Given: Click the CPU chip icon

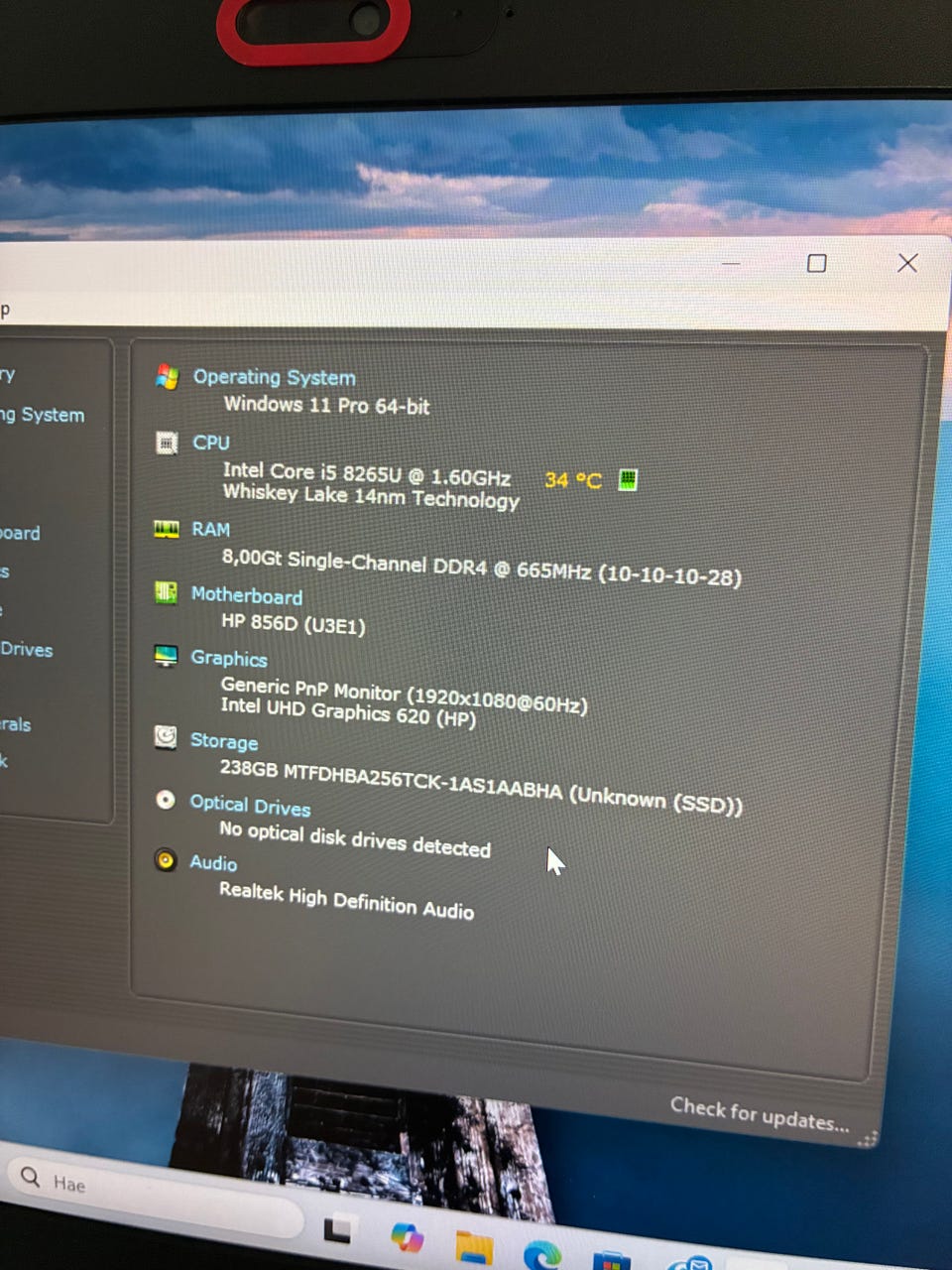Looking at the screenshot, I should (167, 443).
